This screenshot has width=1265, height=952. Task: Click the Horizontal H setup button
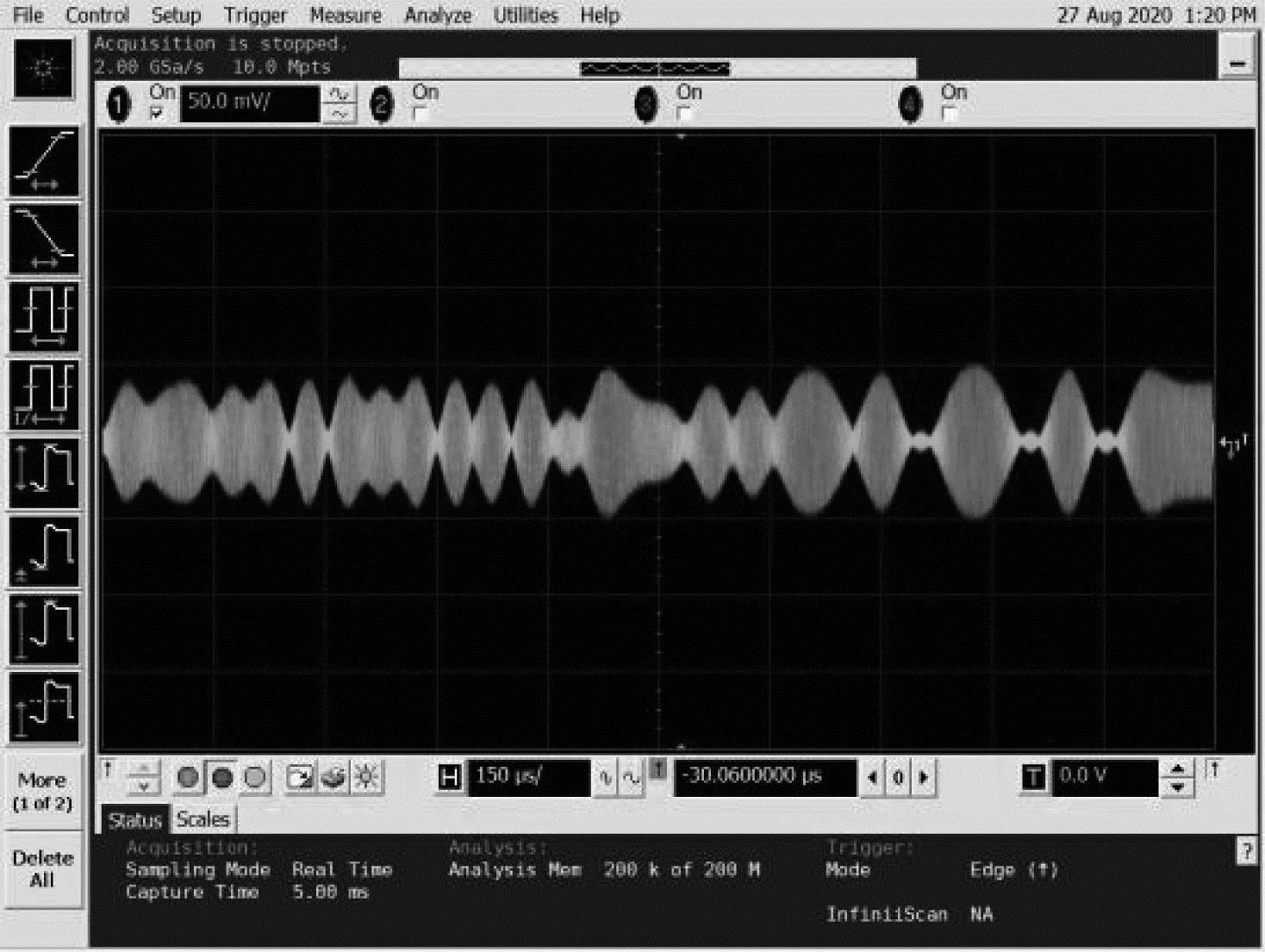(450, 777)
